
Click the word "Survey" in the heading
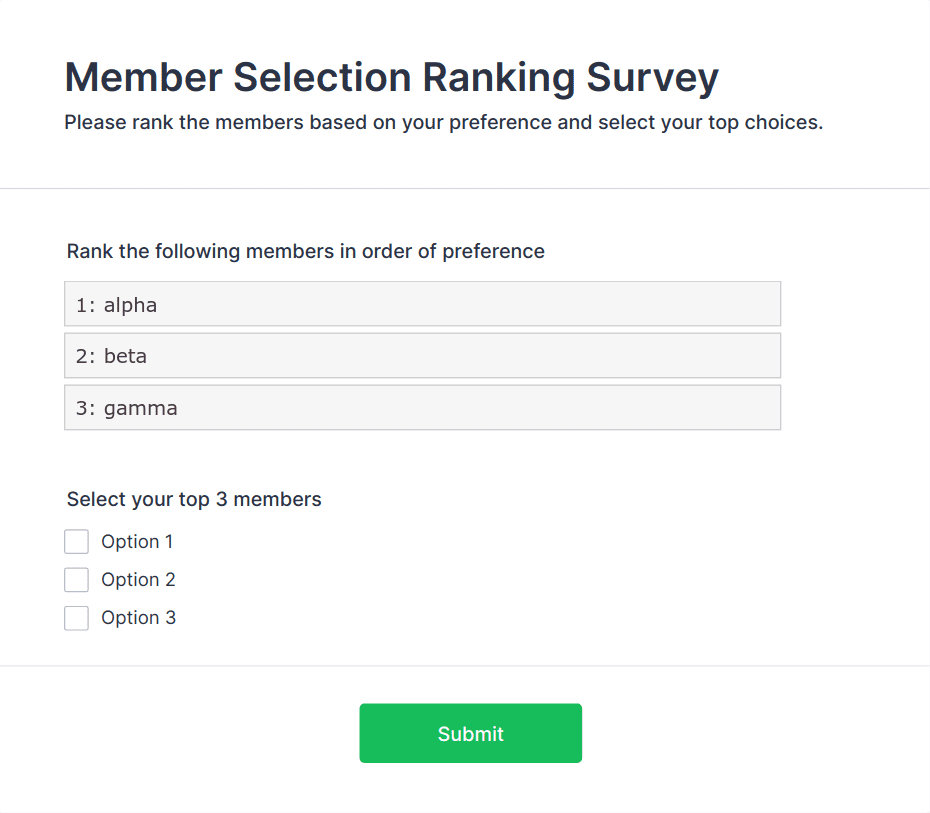651,77
